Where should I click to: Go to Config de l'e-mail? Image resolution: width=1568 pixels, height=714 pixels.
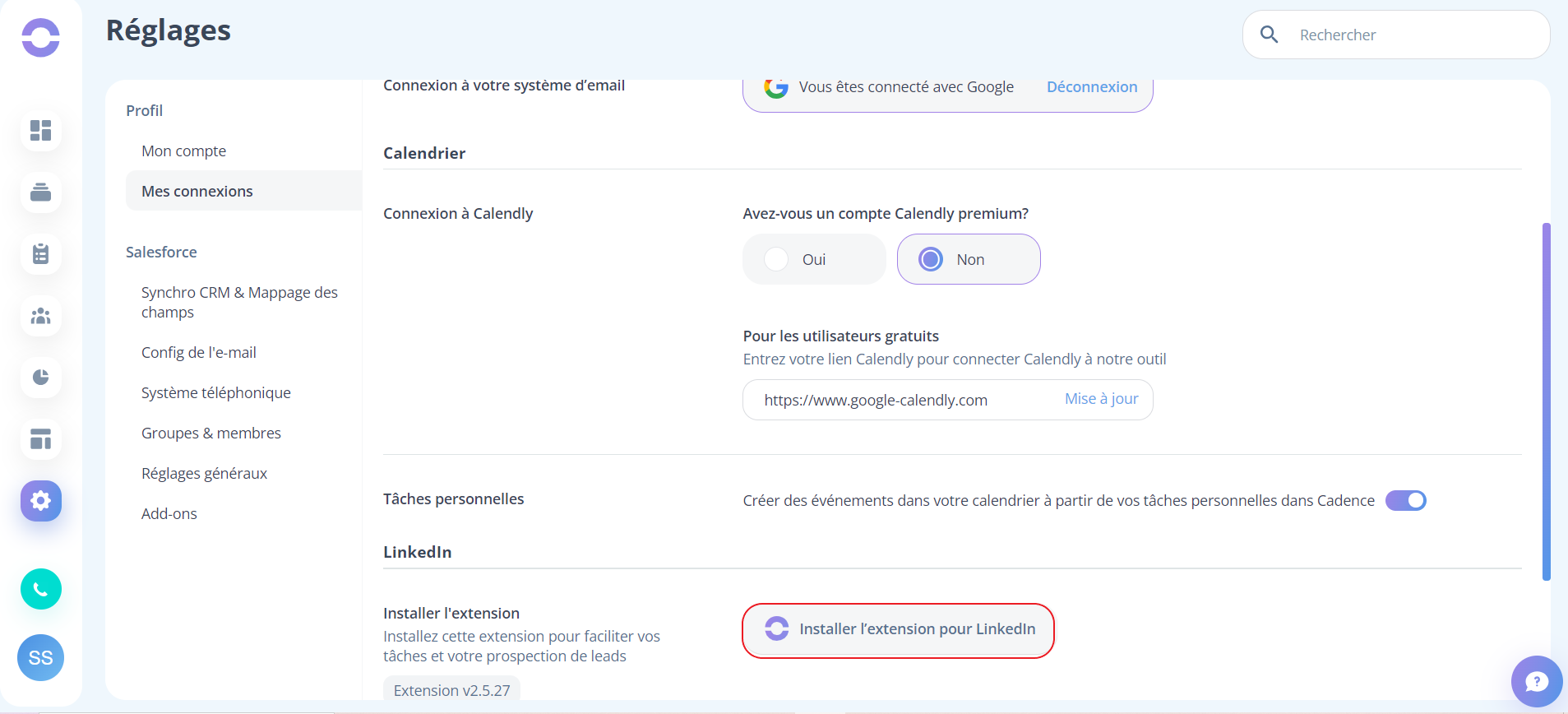tap(198, 352)
